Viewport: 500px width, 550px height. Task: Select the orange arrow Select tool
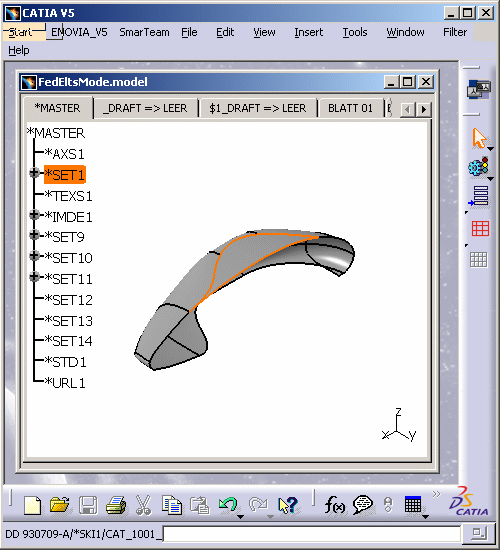pos(479,138)
